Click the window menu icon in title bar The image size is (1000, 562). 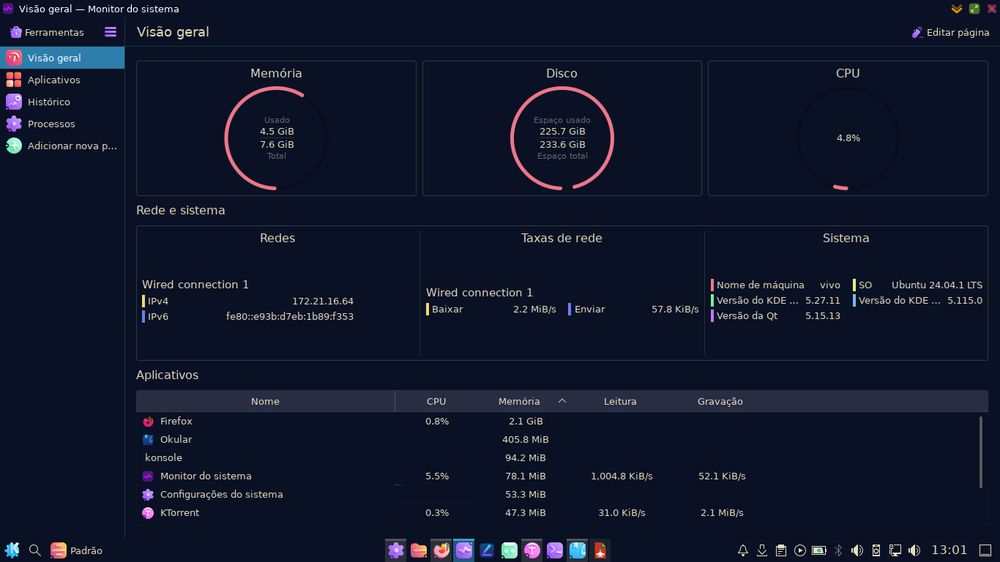[x=8, y=9]
